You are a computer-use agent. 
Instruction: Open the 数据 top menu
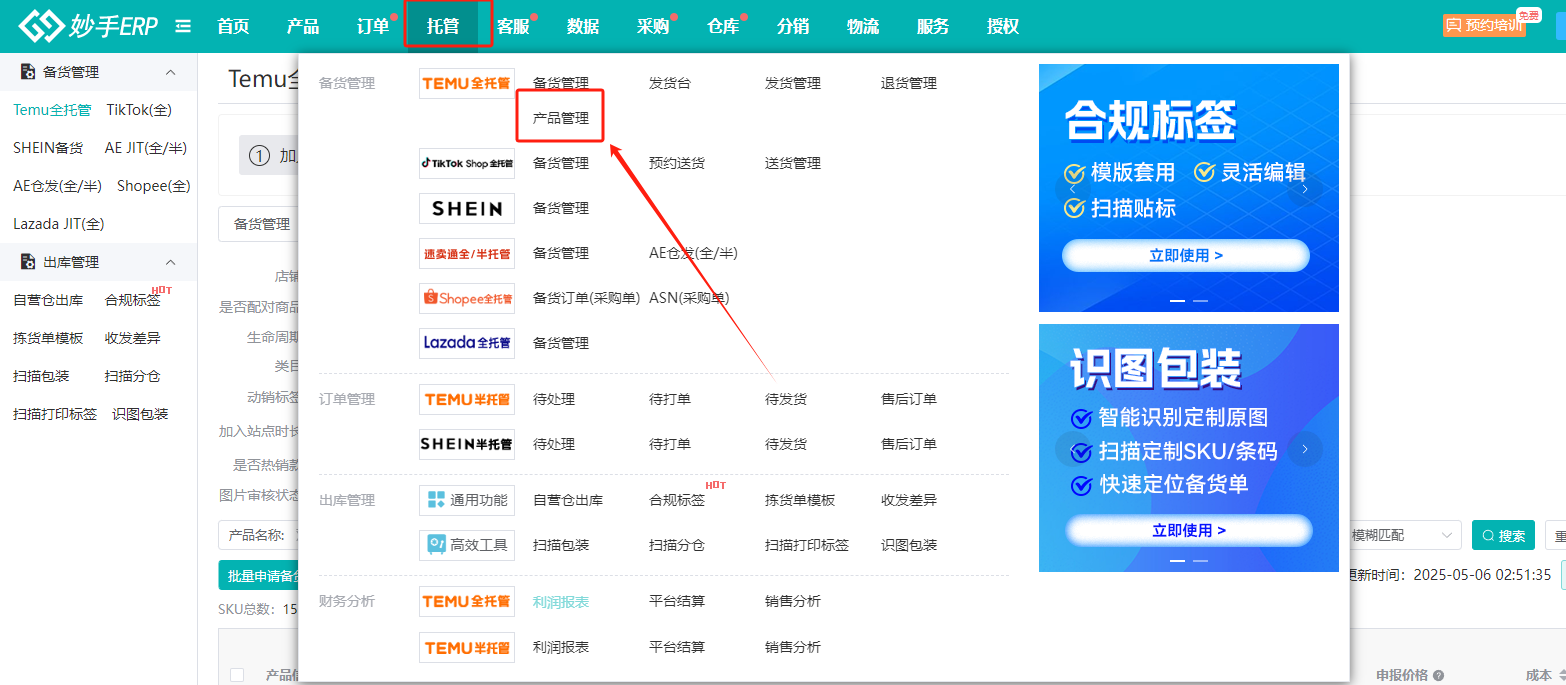[583, 26]
